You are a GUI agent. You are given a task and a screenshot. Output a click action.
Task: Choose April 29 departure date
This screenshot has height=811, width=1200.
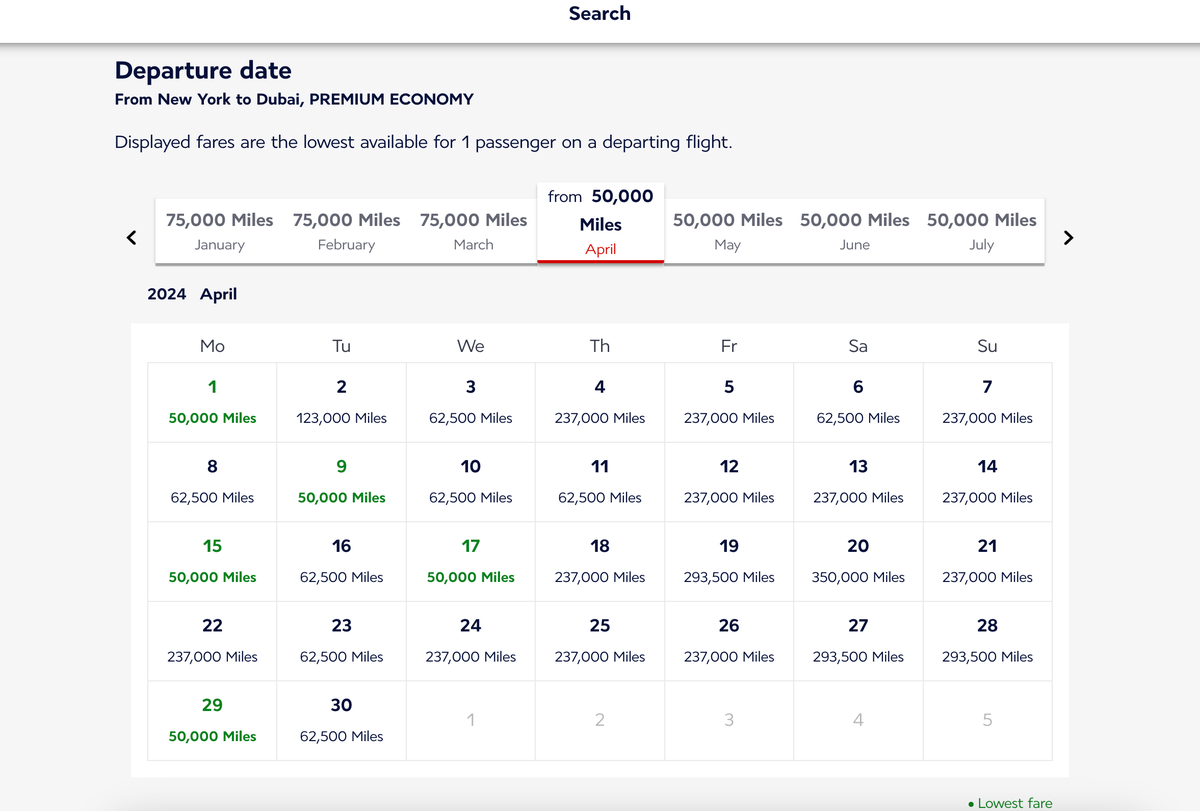(x=212, y=720)
